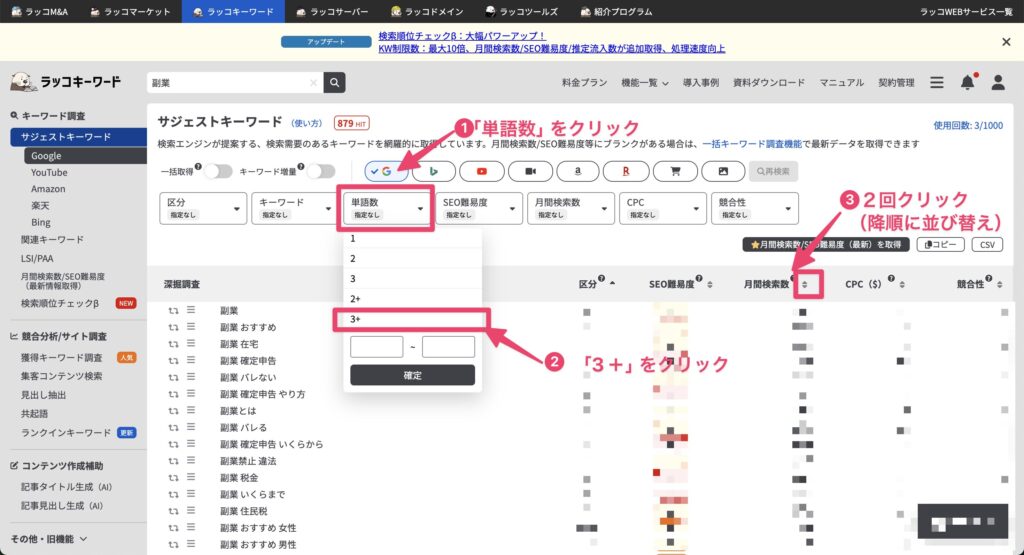The height and width of the screenshot is (555, 1024).
Task: Select video search engine button
Action: (x=530, y=171)
